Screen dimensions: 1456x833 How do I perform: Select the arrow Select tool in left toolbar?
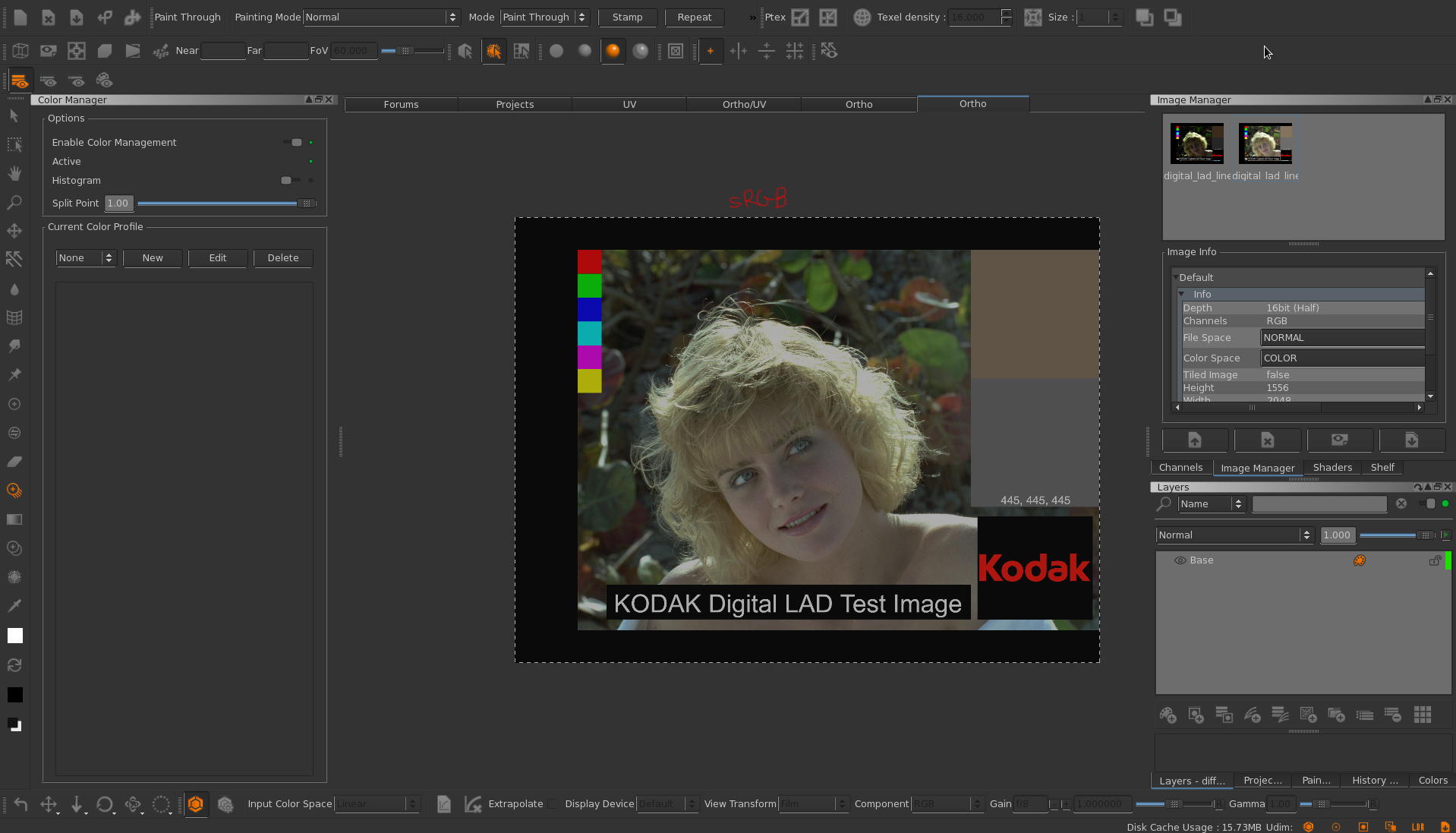(14, 115)
